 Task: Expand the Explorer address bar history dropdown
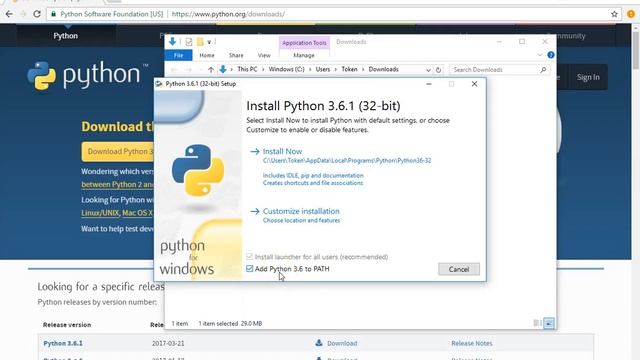[428, 70]
